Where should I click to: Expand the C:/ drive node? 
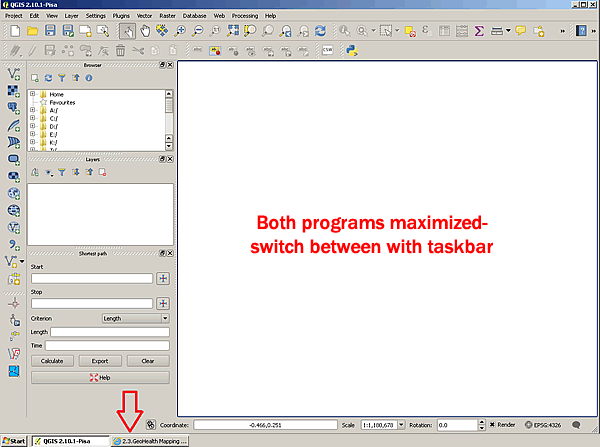33,118
